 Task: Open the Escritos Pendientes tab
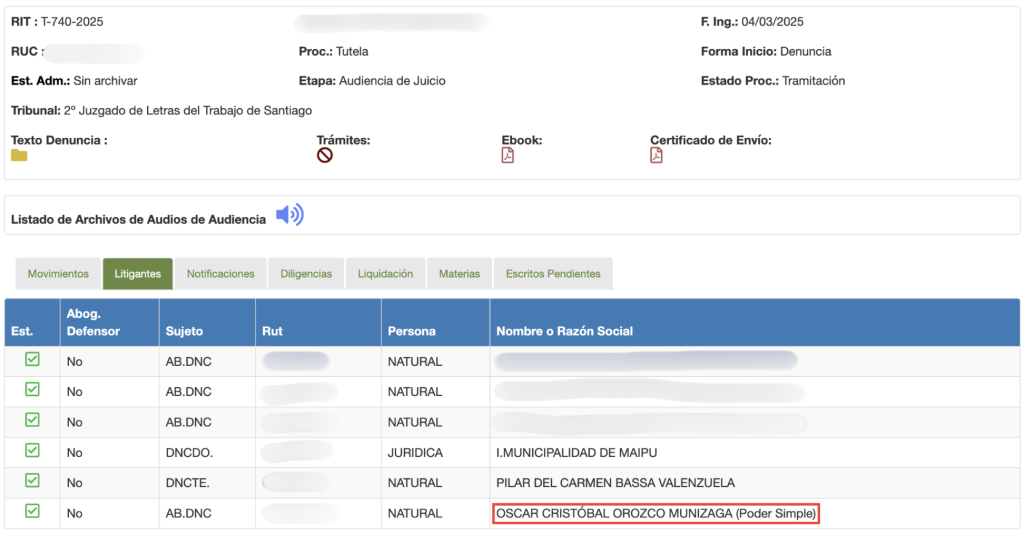pyautogui.click(x=553, y=274)
